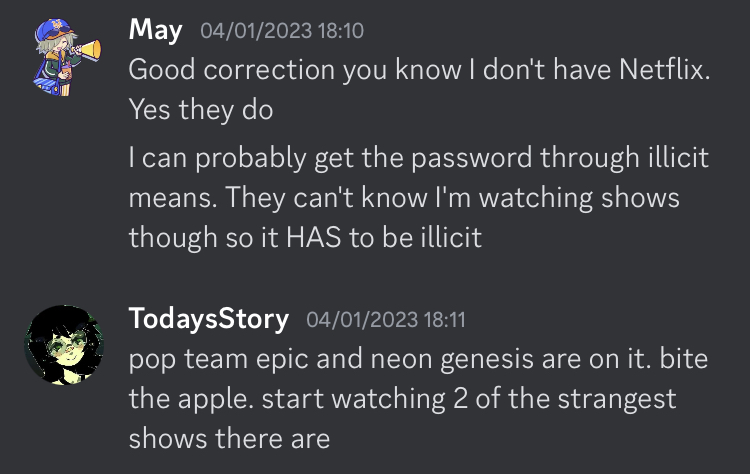Click the 'Yes they do' message line
Image resolution: width=750 pixels, height=474 pixels.
click(201, 110)
